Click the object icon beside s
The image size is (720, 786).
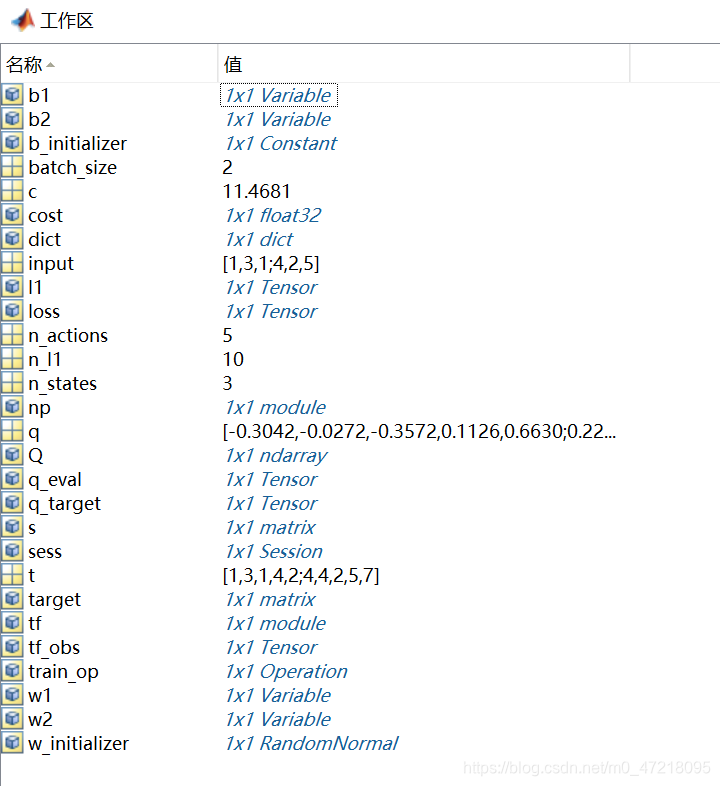tap(12, 527)
